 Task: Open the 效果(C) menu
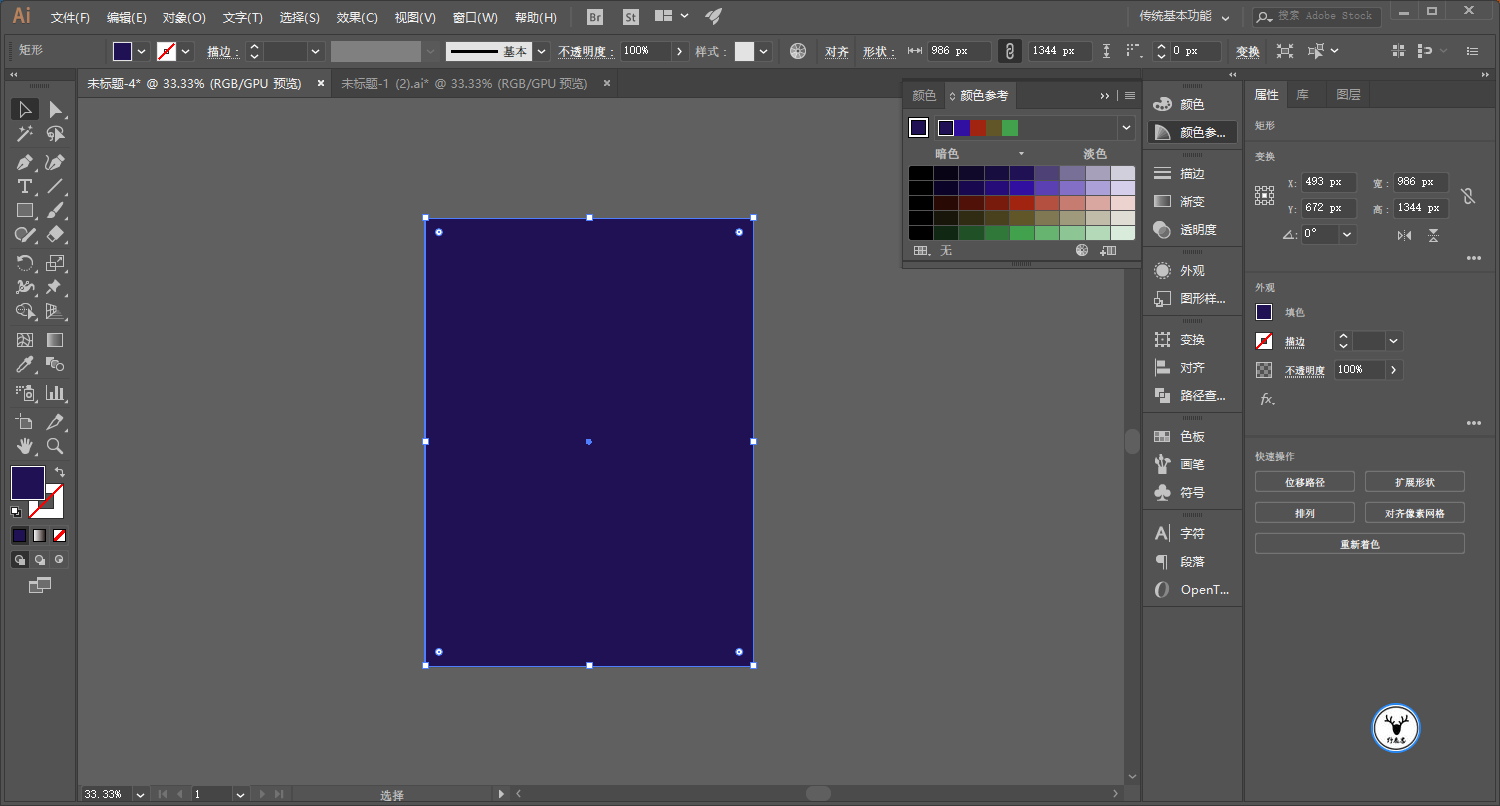click(x=357, y=17)
